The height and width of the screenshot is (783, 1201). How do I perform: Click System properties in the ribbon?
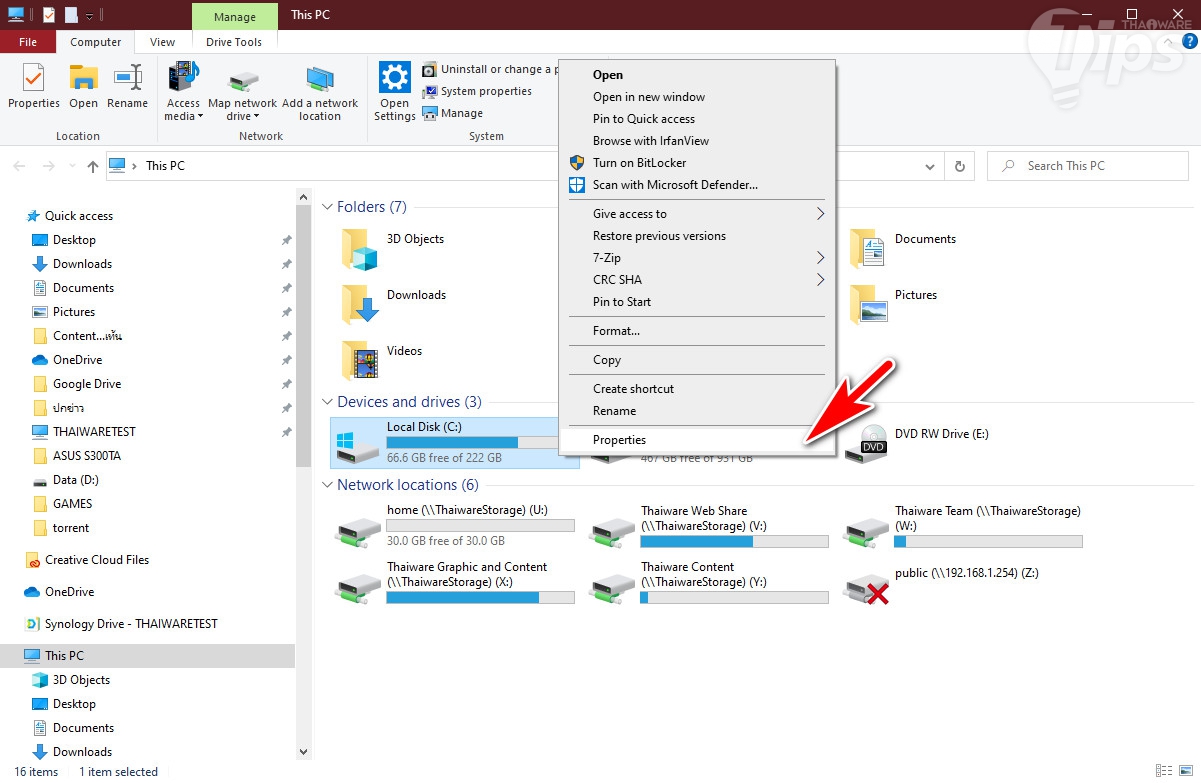pos(477,91)
